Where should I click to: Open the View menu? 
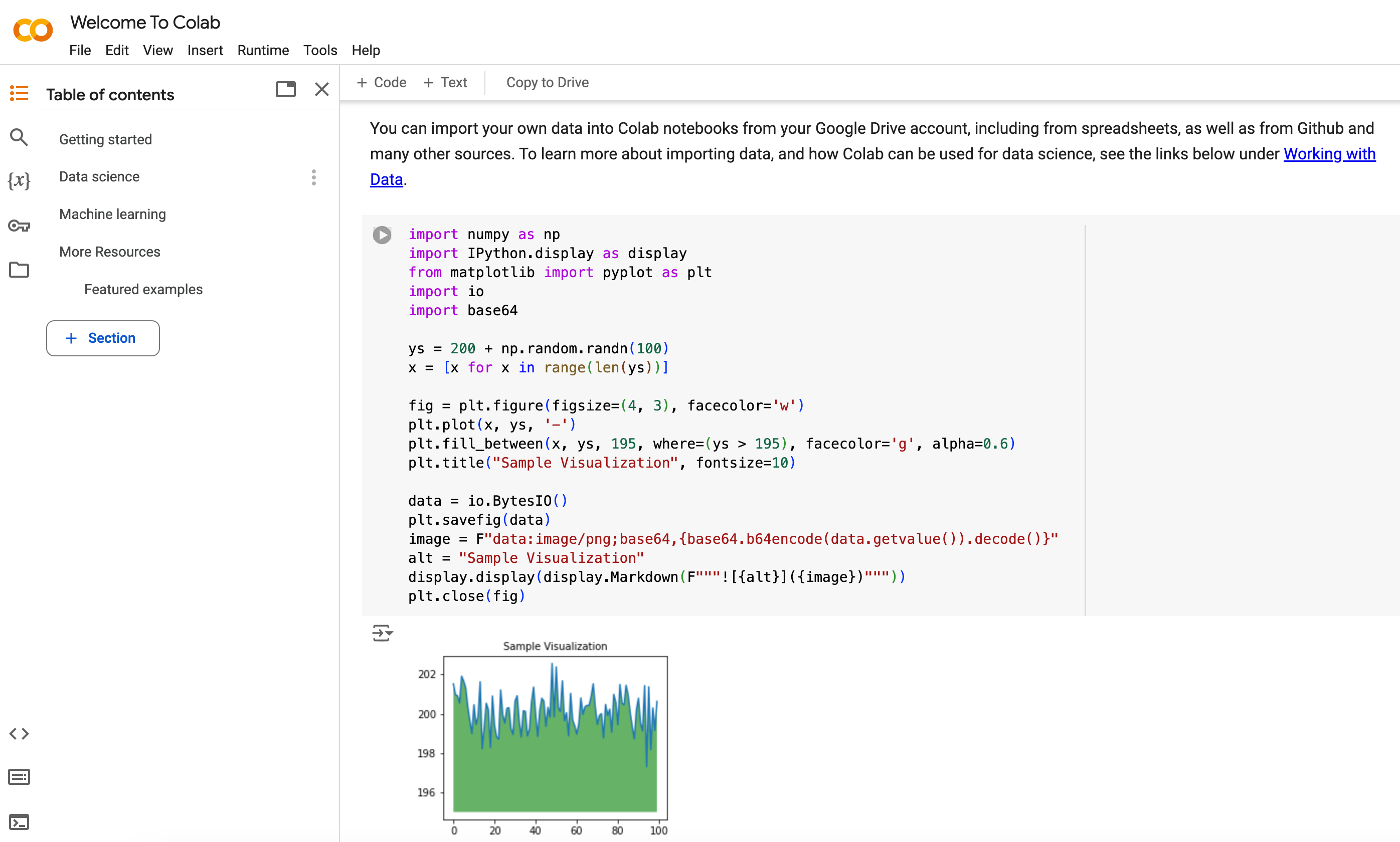(x=158, y=51)
